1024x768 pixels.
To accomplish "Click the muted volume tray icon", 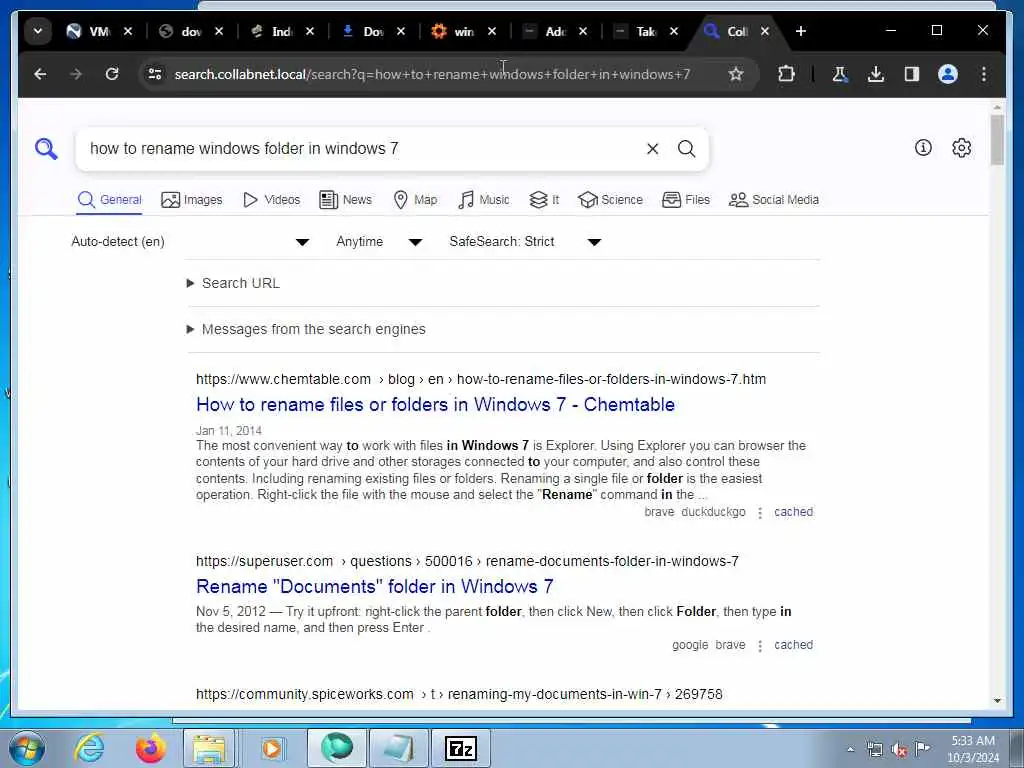I will pos(899,750).
